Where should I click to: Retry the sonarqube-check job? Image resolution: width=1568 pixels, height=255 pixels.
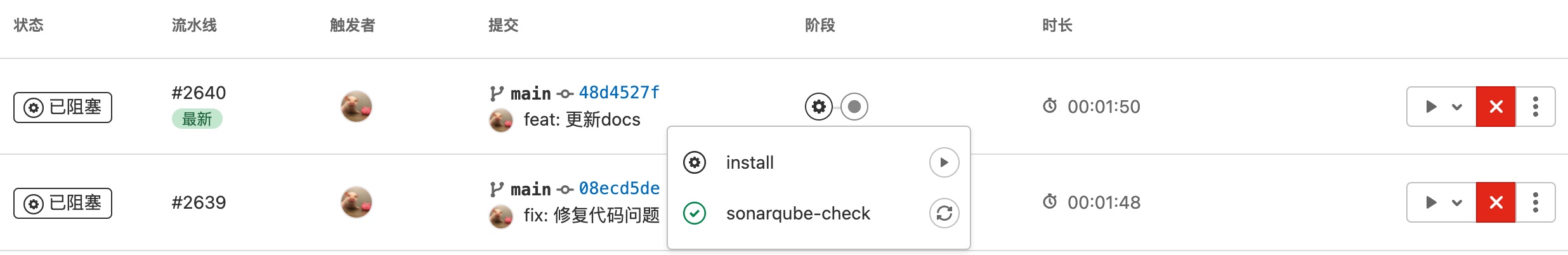click(x=944, y=213)
